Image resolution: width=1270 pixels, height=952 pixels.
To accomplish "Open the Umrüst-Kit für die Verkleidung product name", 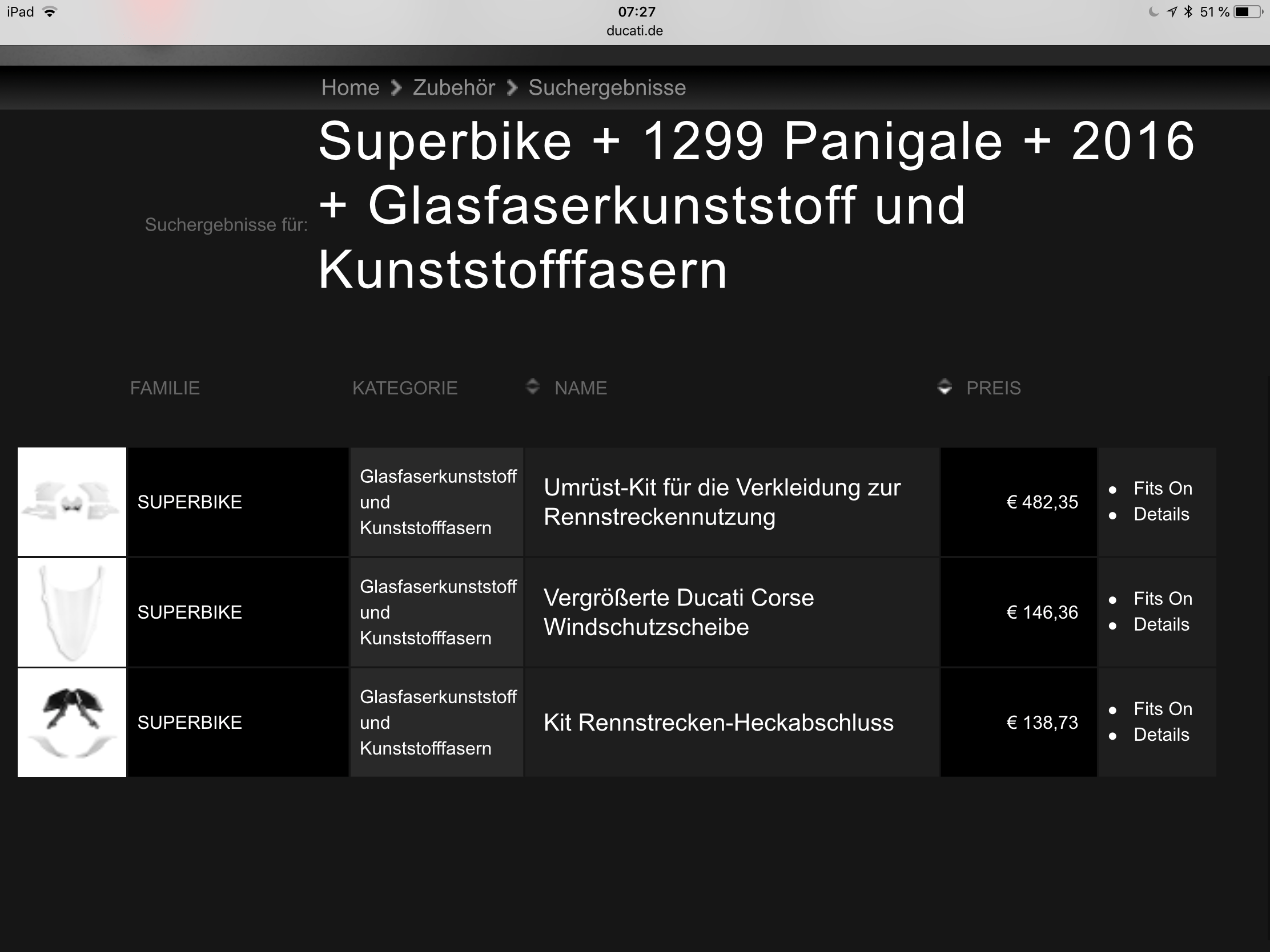I will click(x=722, y=502).
